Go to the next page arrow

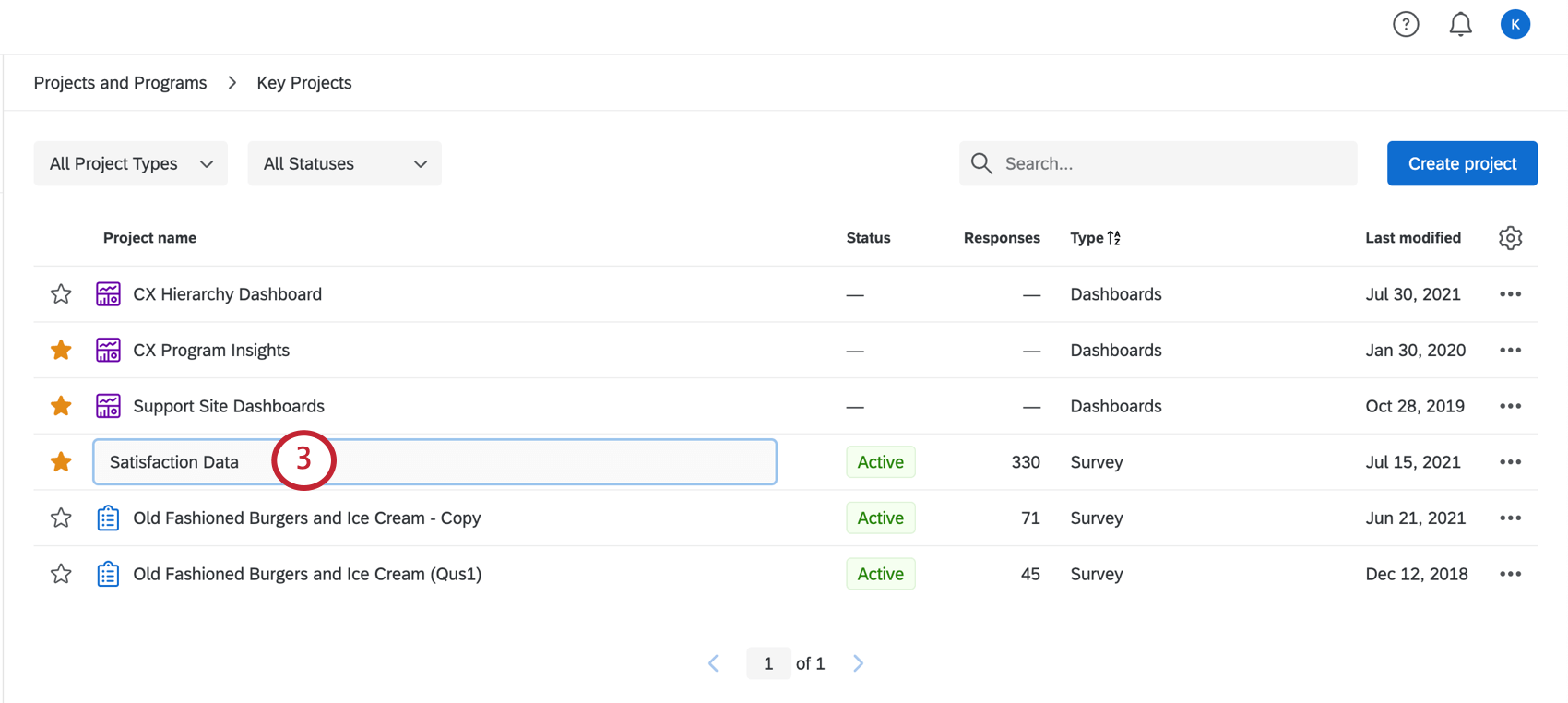coord(859,663)
